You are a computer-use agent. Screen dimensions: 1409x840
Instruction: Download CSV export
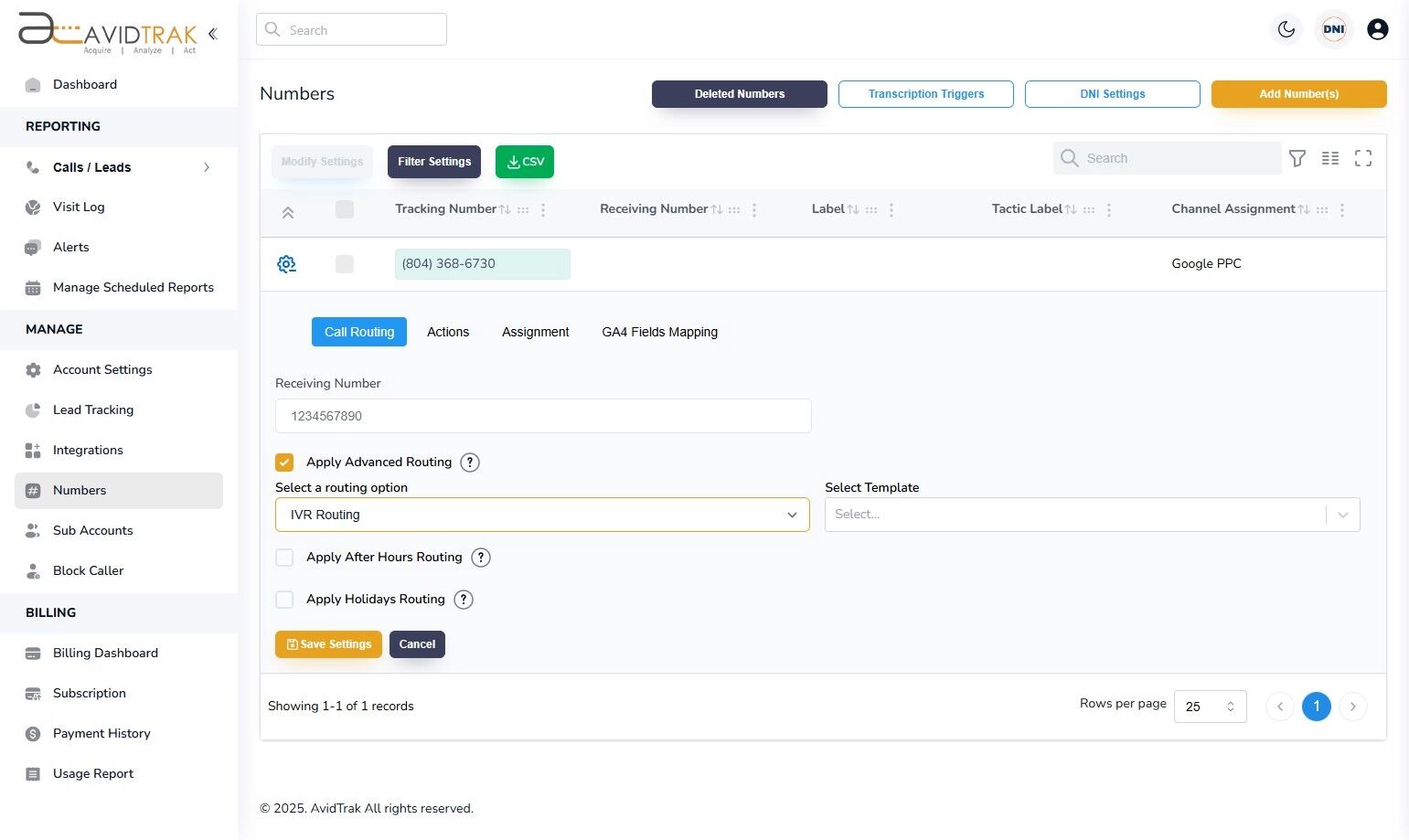click(x=525, y=162)
